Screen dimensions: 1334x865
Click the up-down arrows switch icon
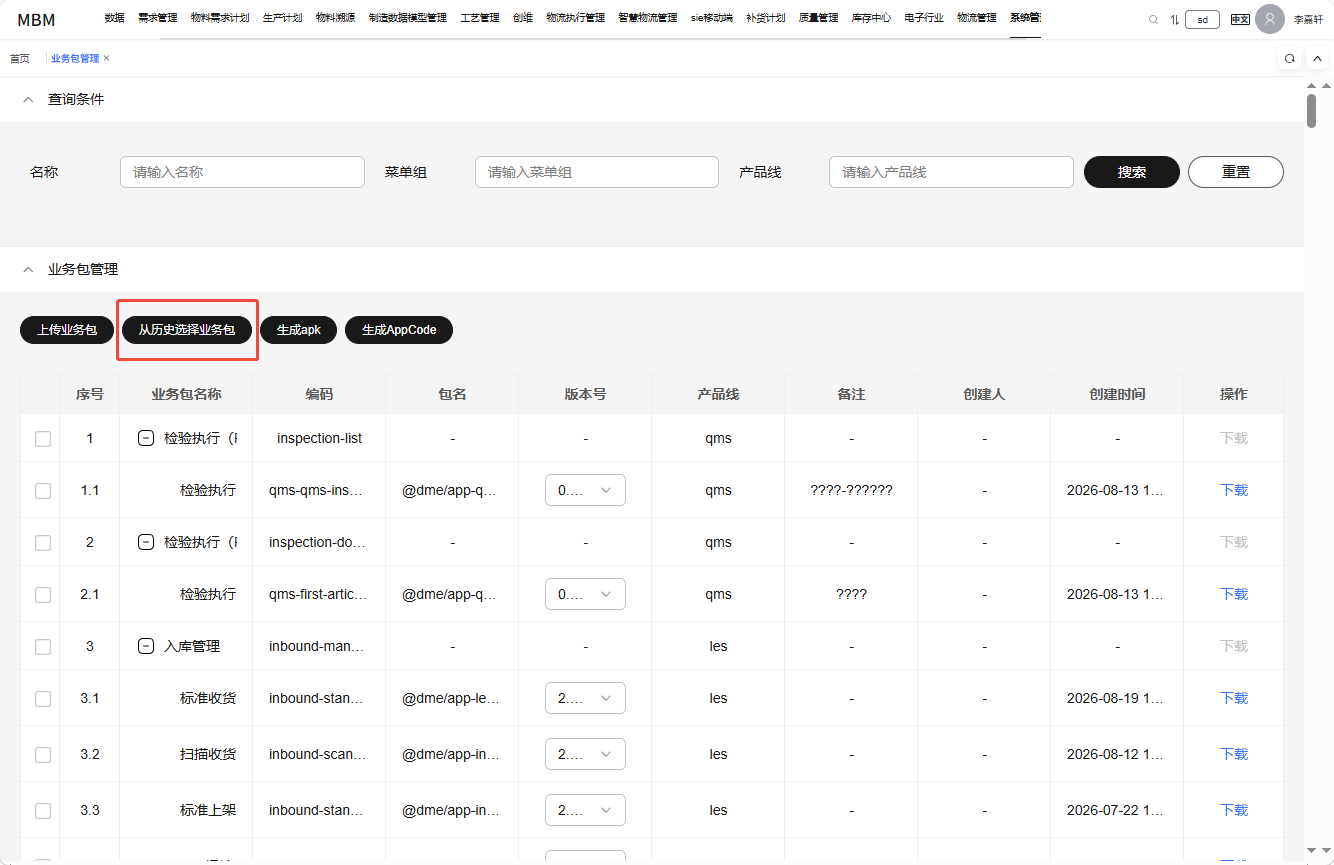pos(1174,19)
